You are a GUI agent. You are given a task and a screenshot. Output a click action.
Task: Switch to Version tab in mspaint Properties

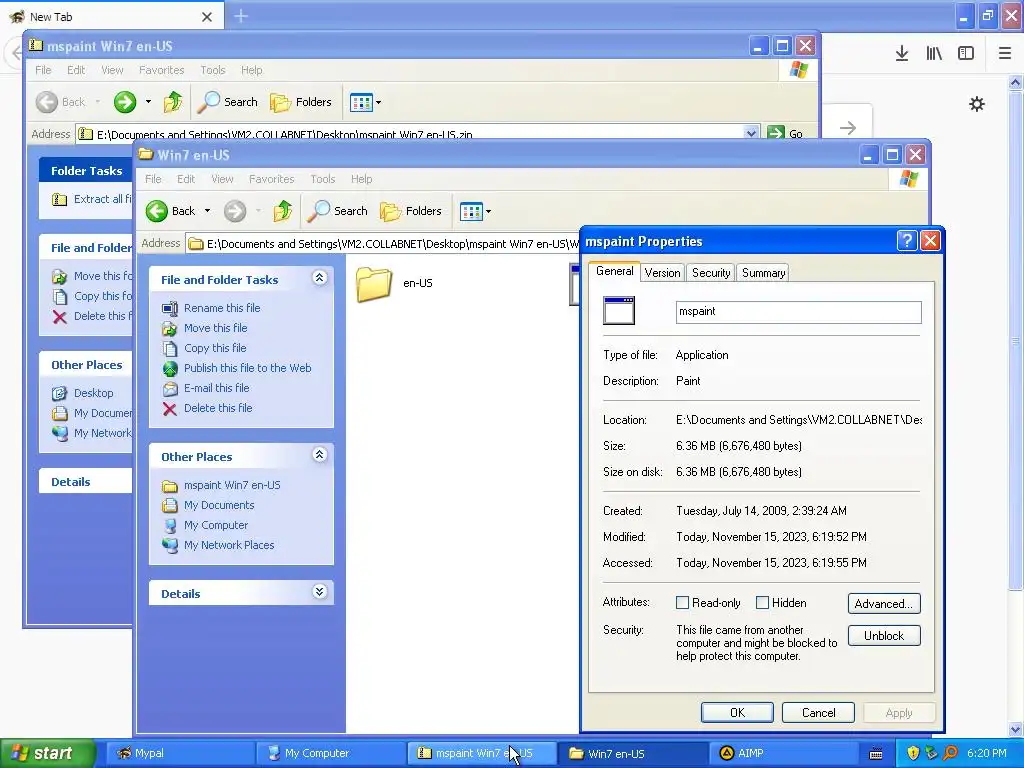662,273
